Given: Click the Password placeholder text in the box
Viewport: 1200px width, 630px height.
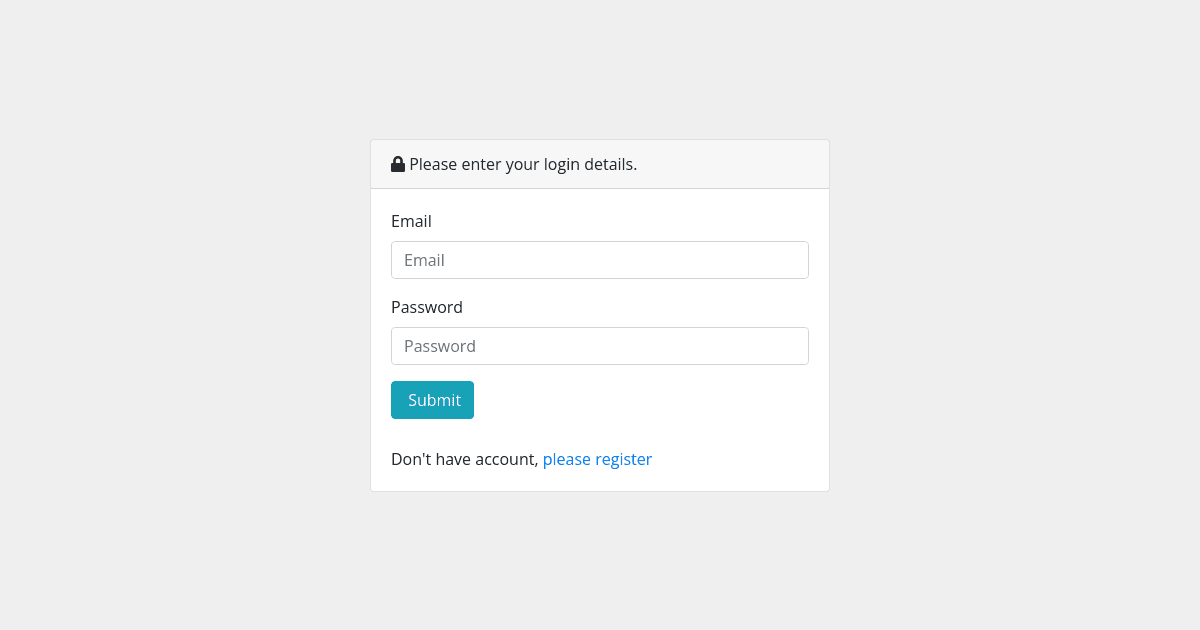Looking at the screenshot, I should pos(440,346).
